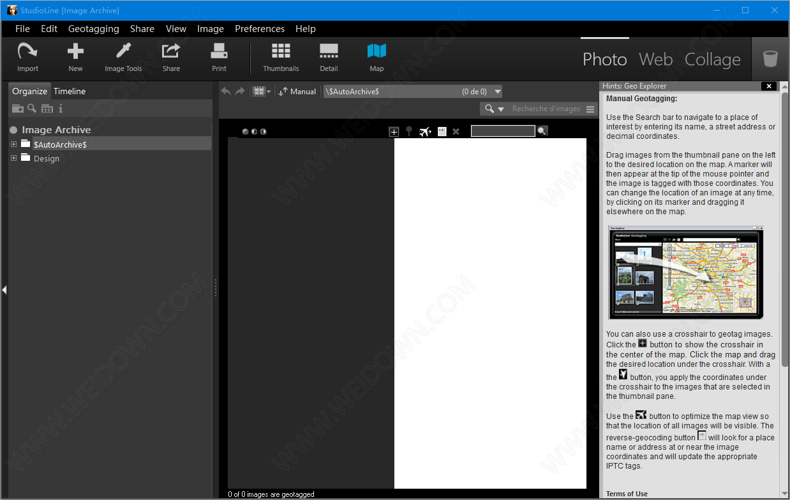Click the info 'i' icon in Organize panel
The height and width of the screenshot is (500, 790).
60,108
